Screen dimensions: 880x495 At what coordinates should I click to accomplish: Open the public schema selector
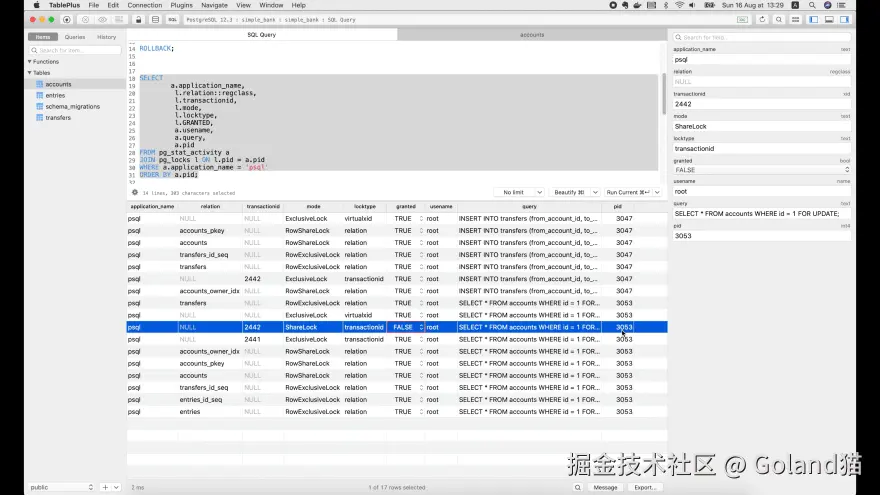click(61, 487)
